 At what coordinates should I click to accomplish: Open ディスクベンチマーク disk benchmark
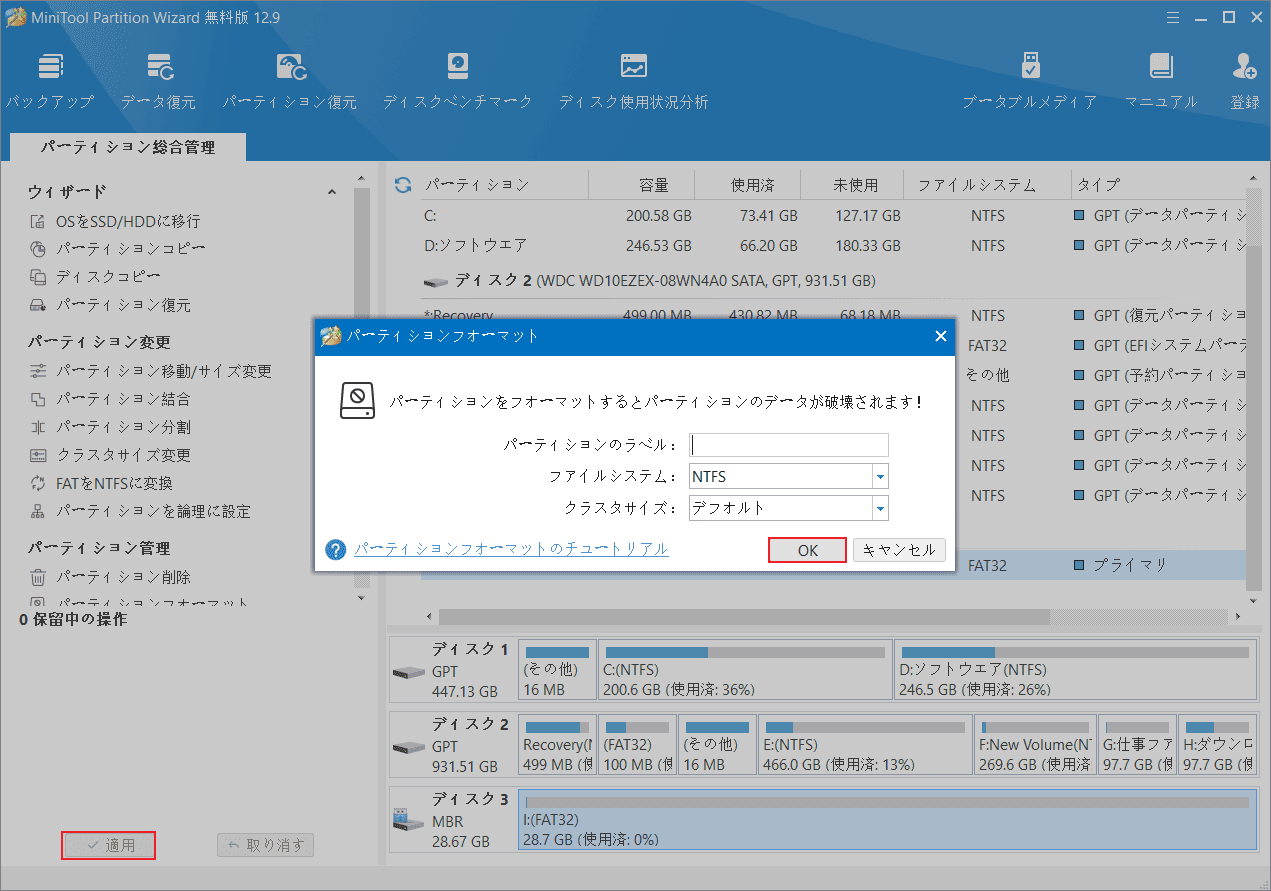(458, 81)
